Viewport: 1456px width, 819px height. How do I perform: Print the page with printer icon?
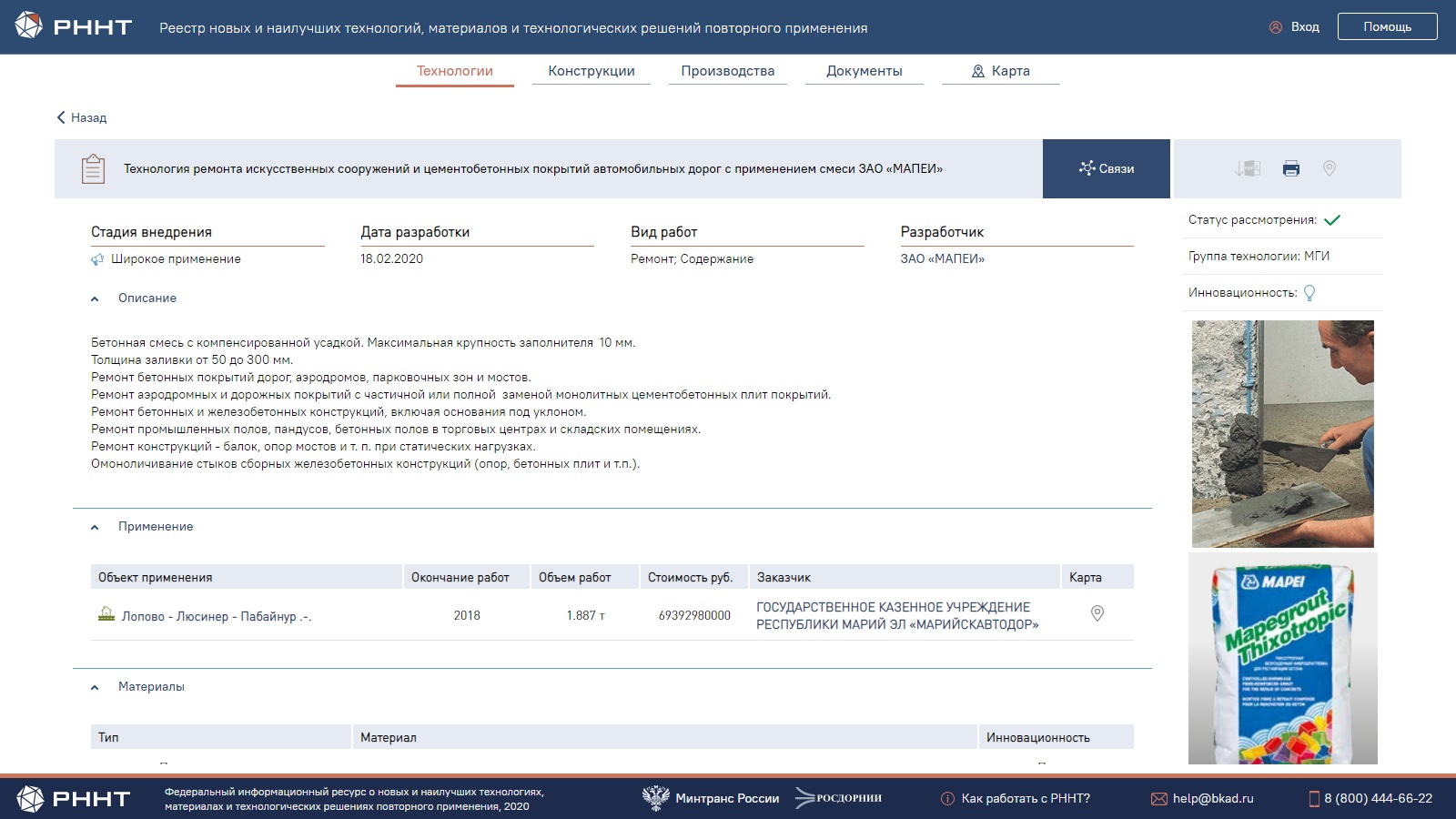point(1291,168)
